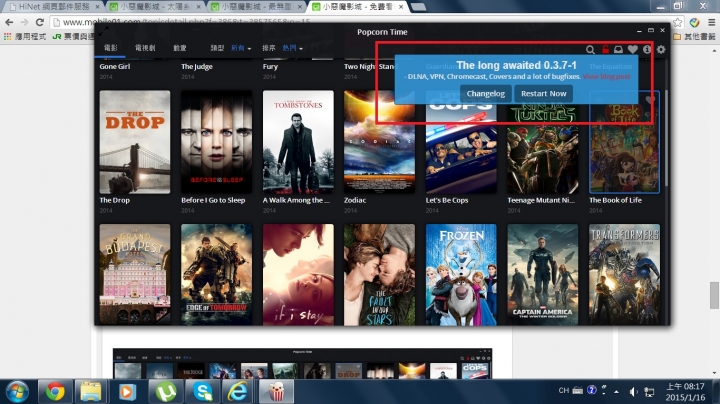This screenshot has height=404, width=720.
Task: Click the CH language indicator
Action: click(x=563, y=391)
